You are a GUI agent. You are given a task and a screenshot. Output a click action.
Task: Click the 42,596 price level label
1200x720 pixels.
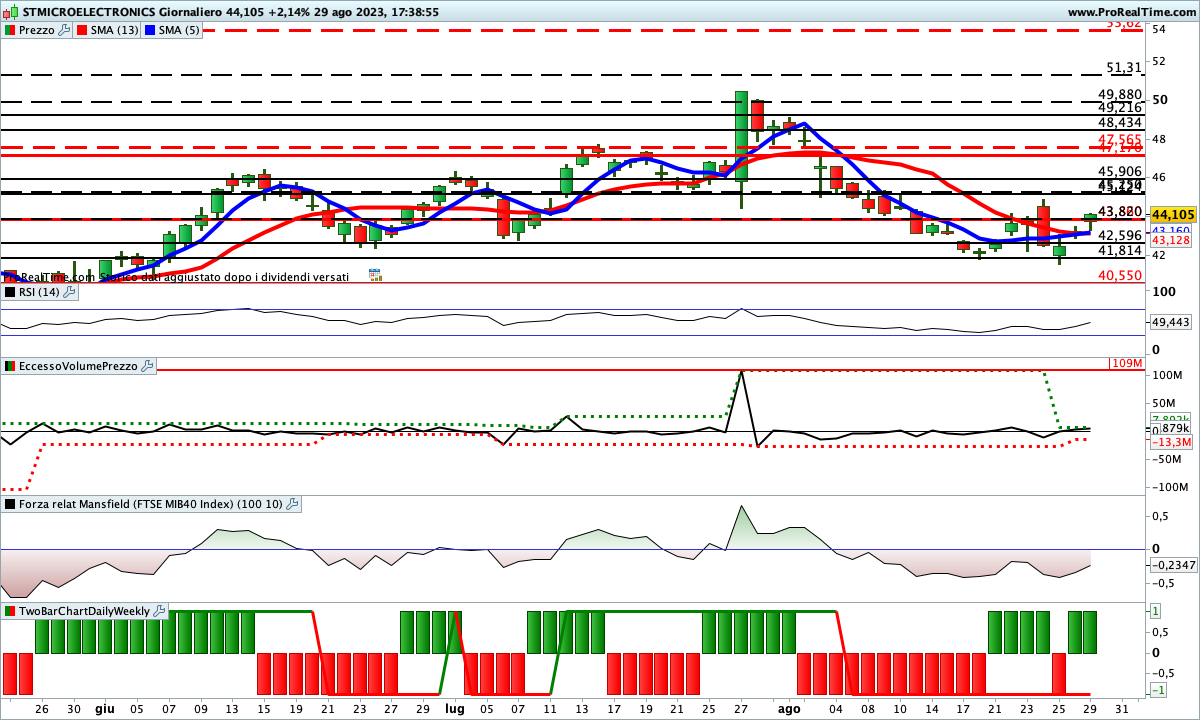(x=1120, y=235)
